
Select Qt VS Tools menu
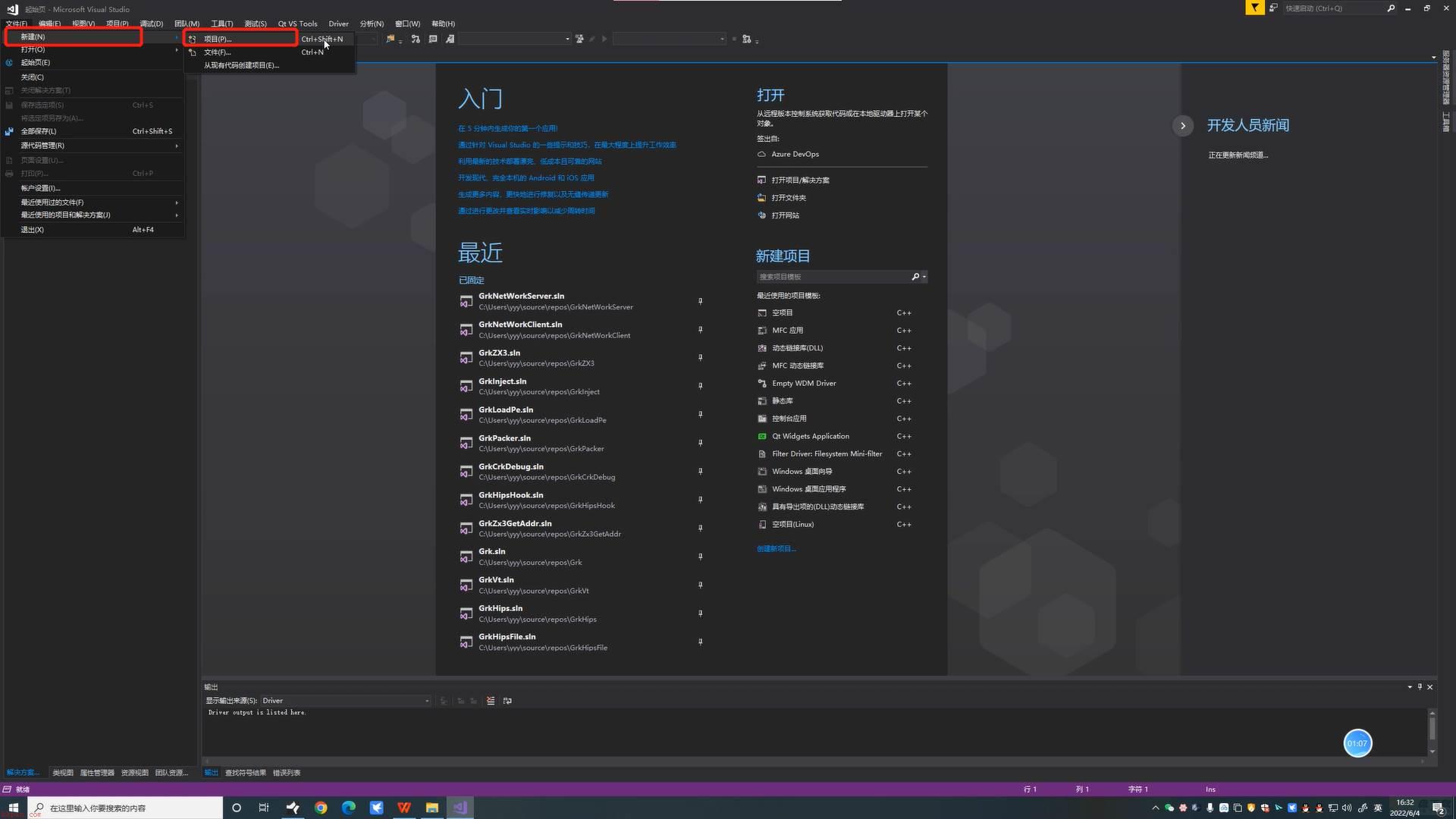click(x=297, y=23)
